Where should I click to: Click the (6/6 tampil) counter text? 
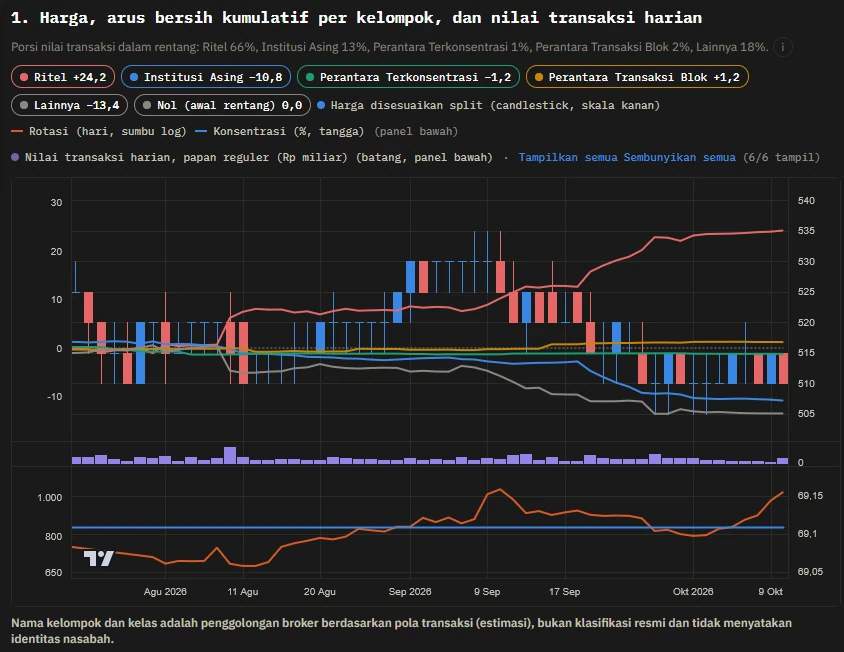(x=781, y=157)
